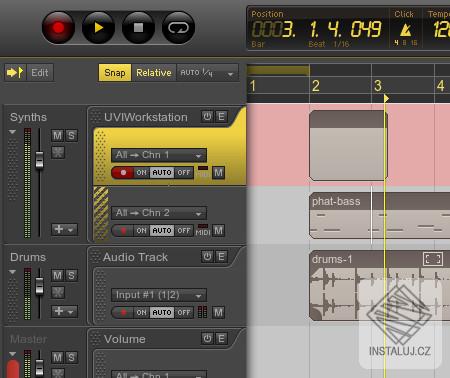Click bar 4 on the timeline ruler
This screenshot has height=378, width=450.
point(441,86)
